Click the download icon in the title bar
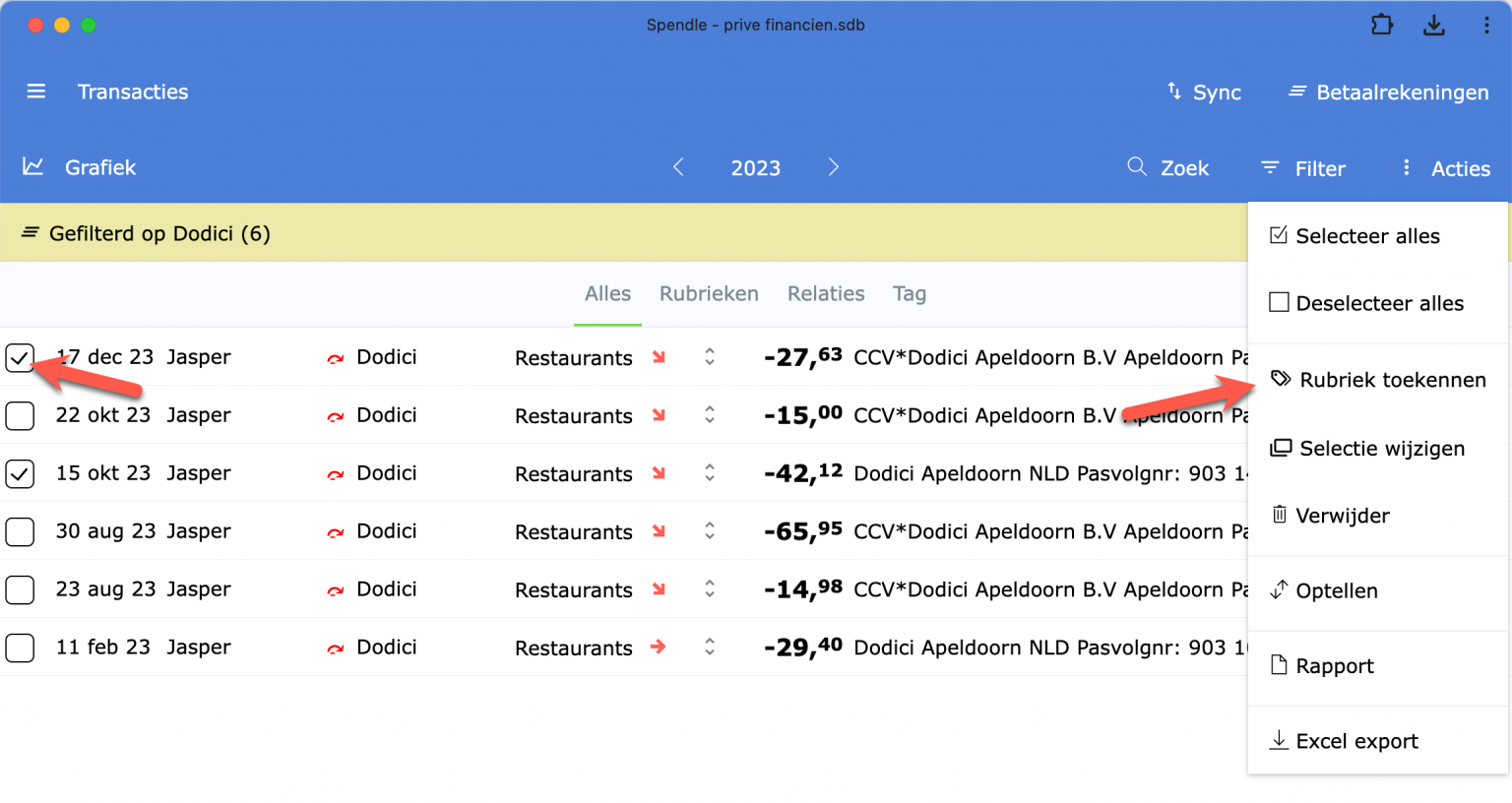 (x=1434, y=25)
